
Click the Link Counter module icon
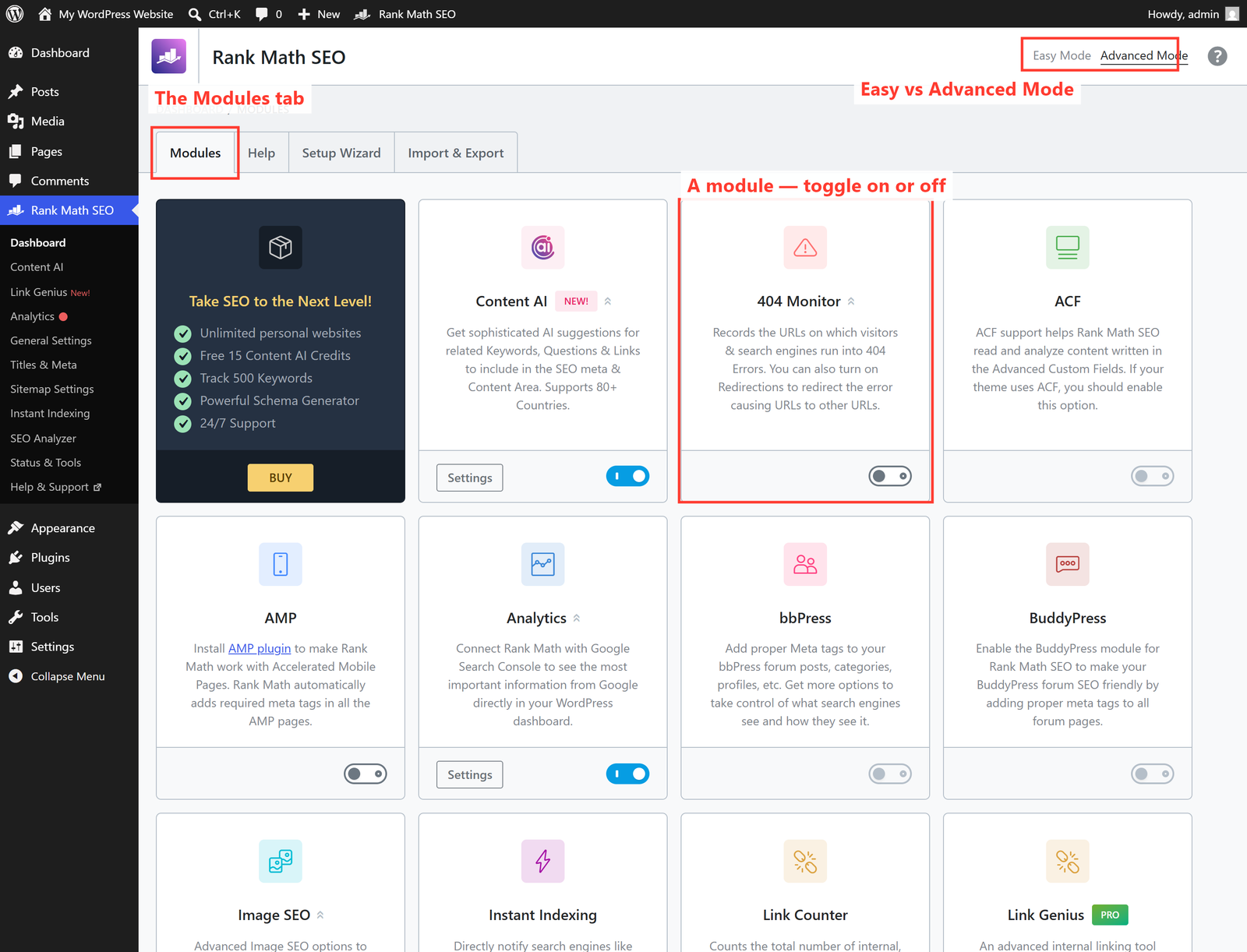[805, 861]
